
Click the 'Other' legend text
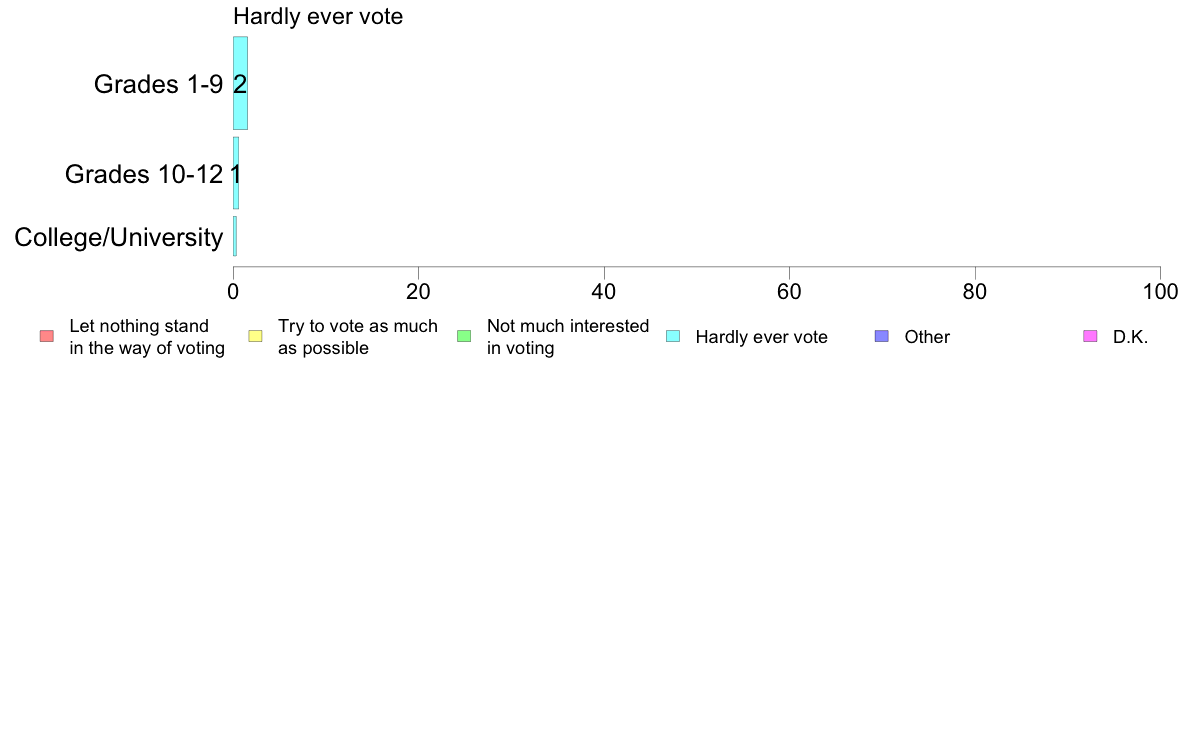click(927, 337)
